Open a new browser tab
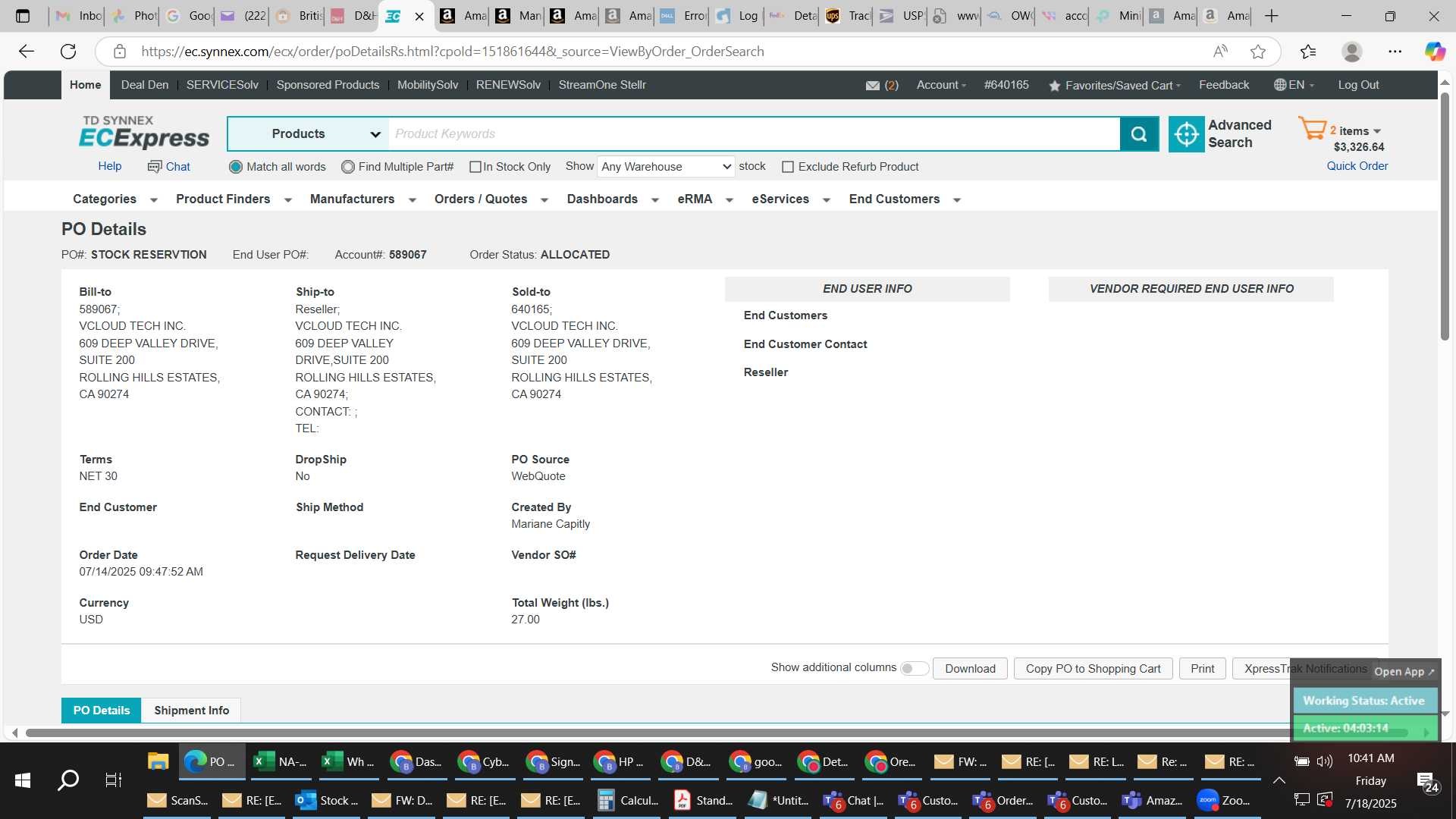Screen dimensions: 1456x819 (1272, 16)
